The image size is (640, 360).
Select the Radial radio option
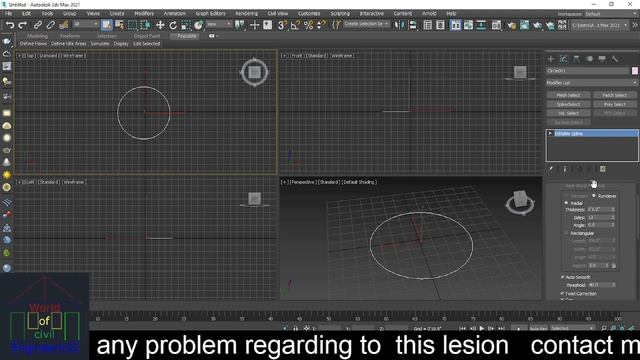pyautogui.click(x=566, y=203)
